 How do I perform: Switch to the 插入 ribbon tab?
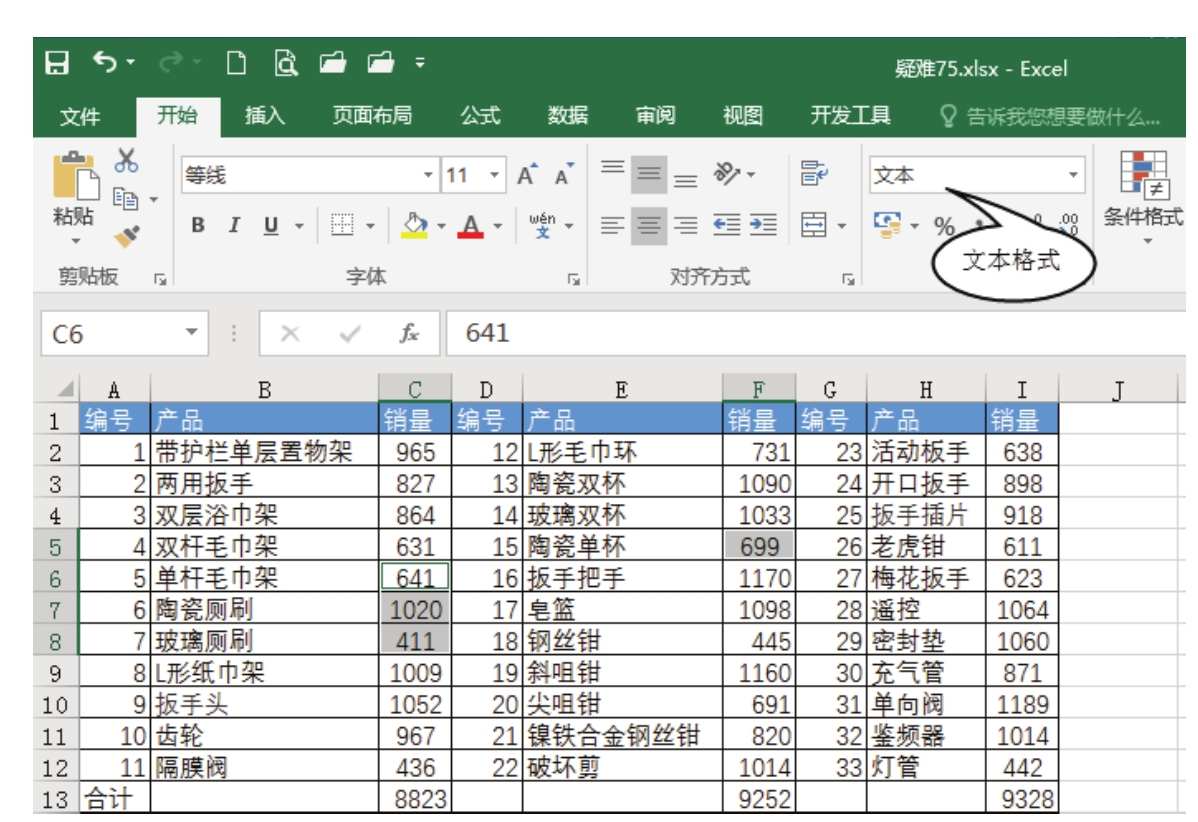pyautogui.click(x=265, y=116)
